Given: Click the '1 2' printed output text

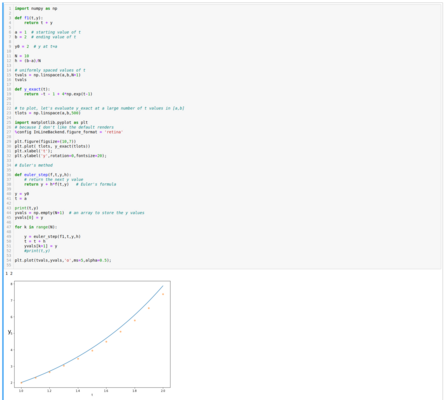Looking at the screenshot, I should 9,274.
